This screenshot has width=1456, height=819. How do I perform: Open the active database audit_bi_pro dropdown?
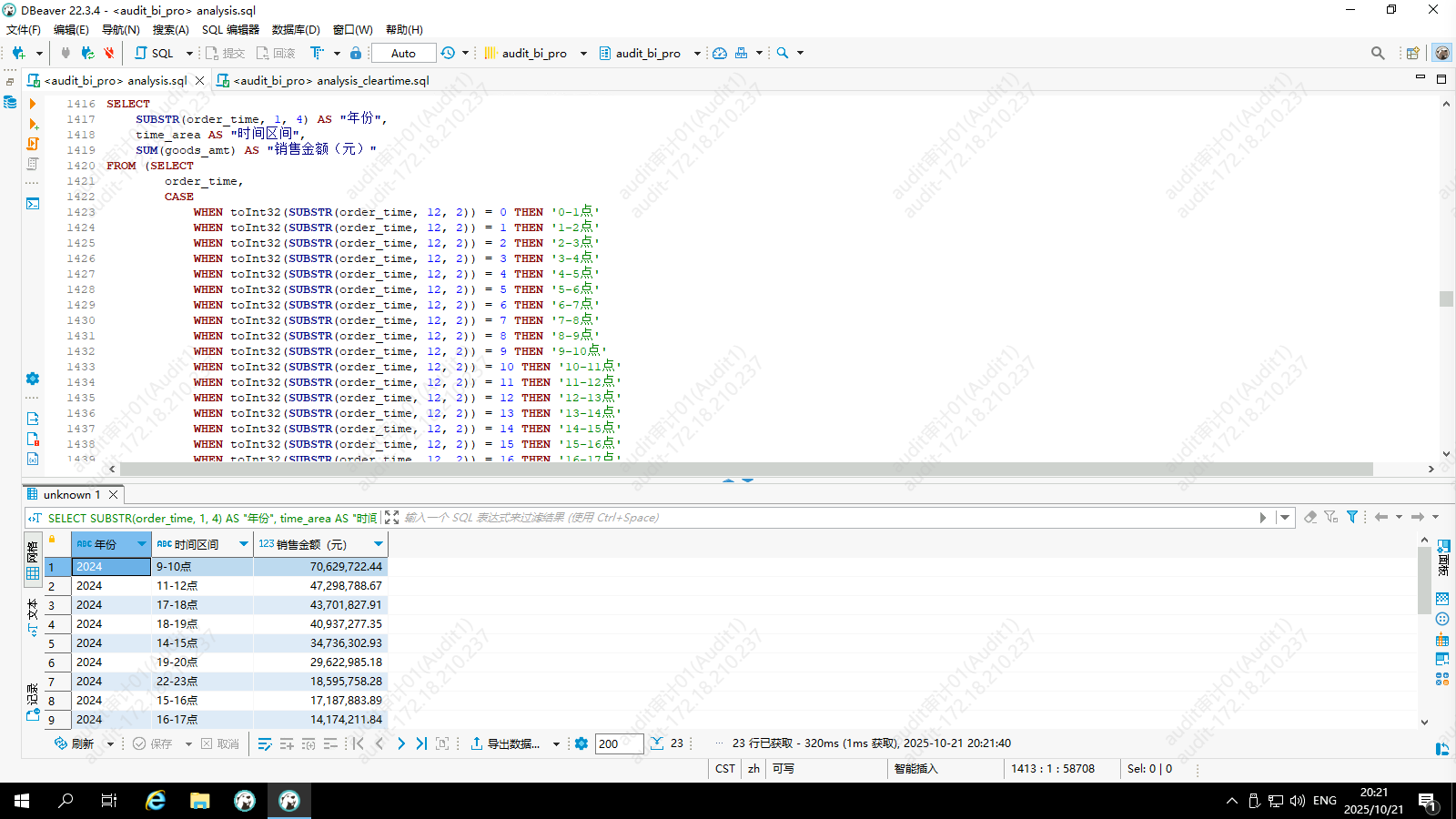point(648,53)
